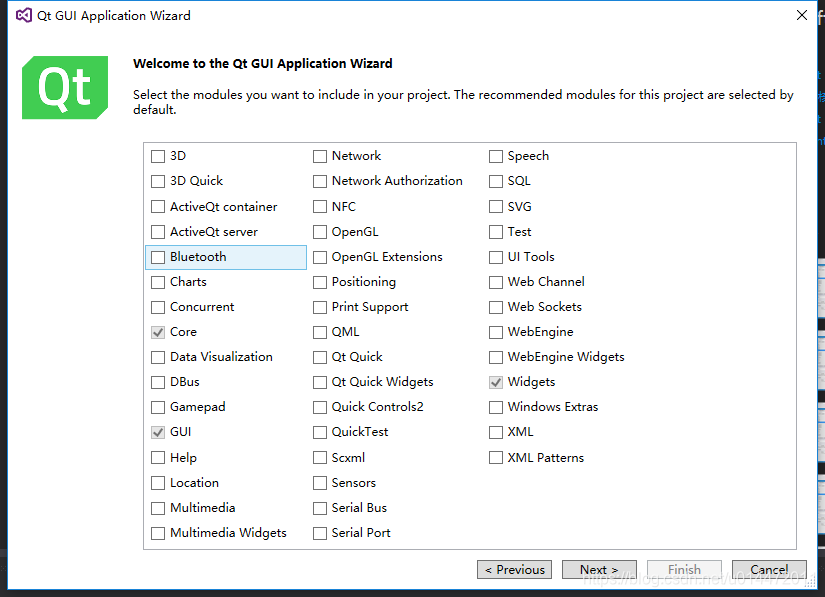Toggle the GUI module checkbox
825x597 pixels.
[x=158, y=432]
